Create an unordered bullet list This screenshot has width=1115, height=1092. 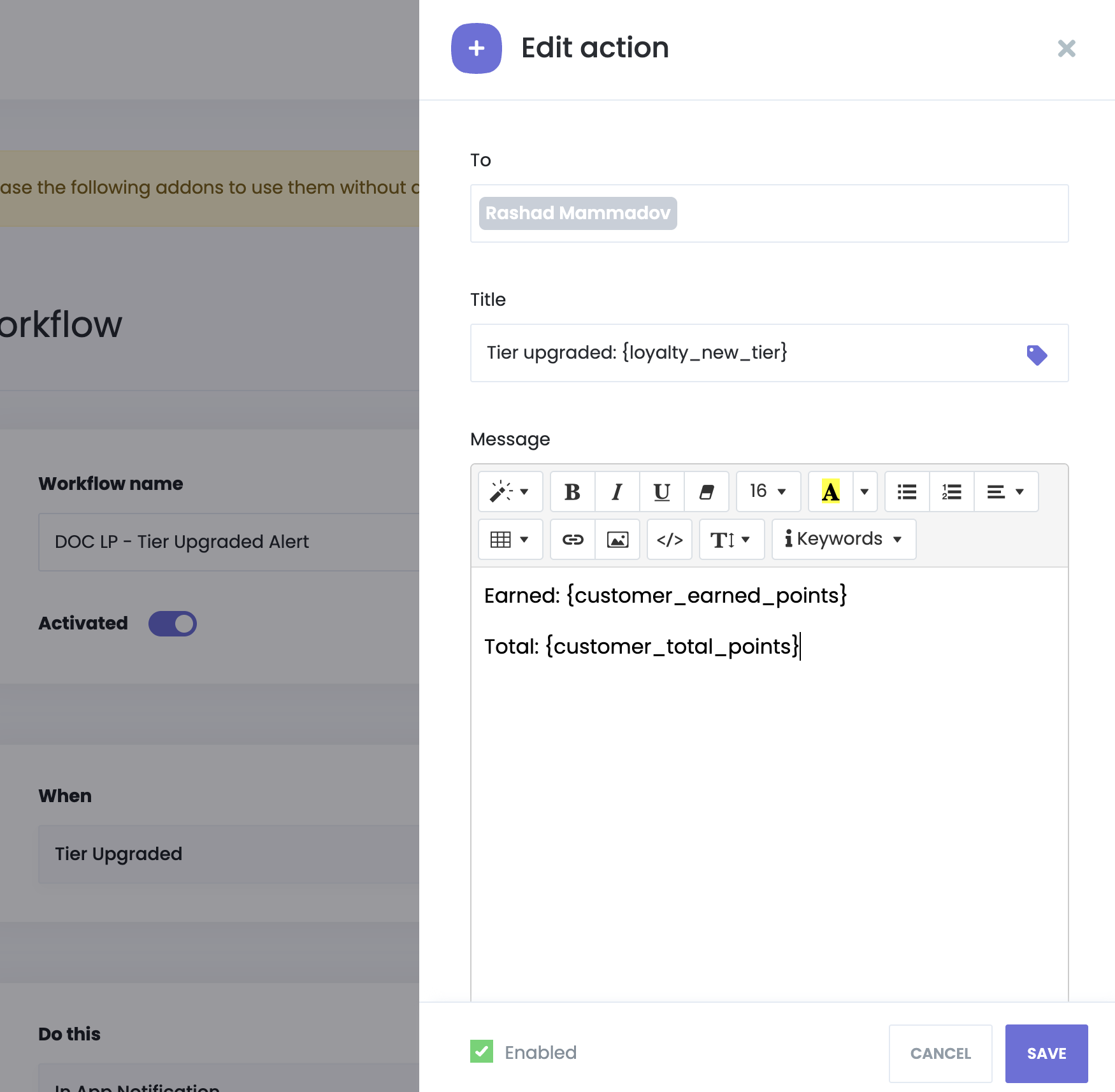click(907, 492)
